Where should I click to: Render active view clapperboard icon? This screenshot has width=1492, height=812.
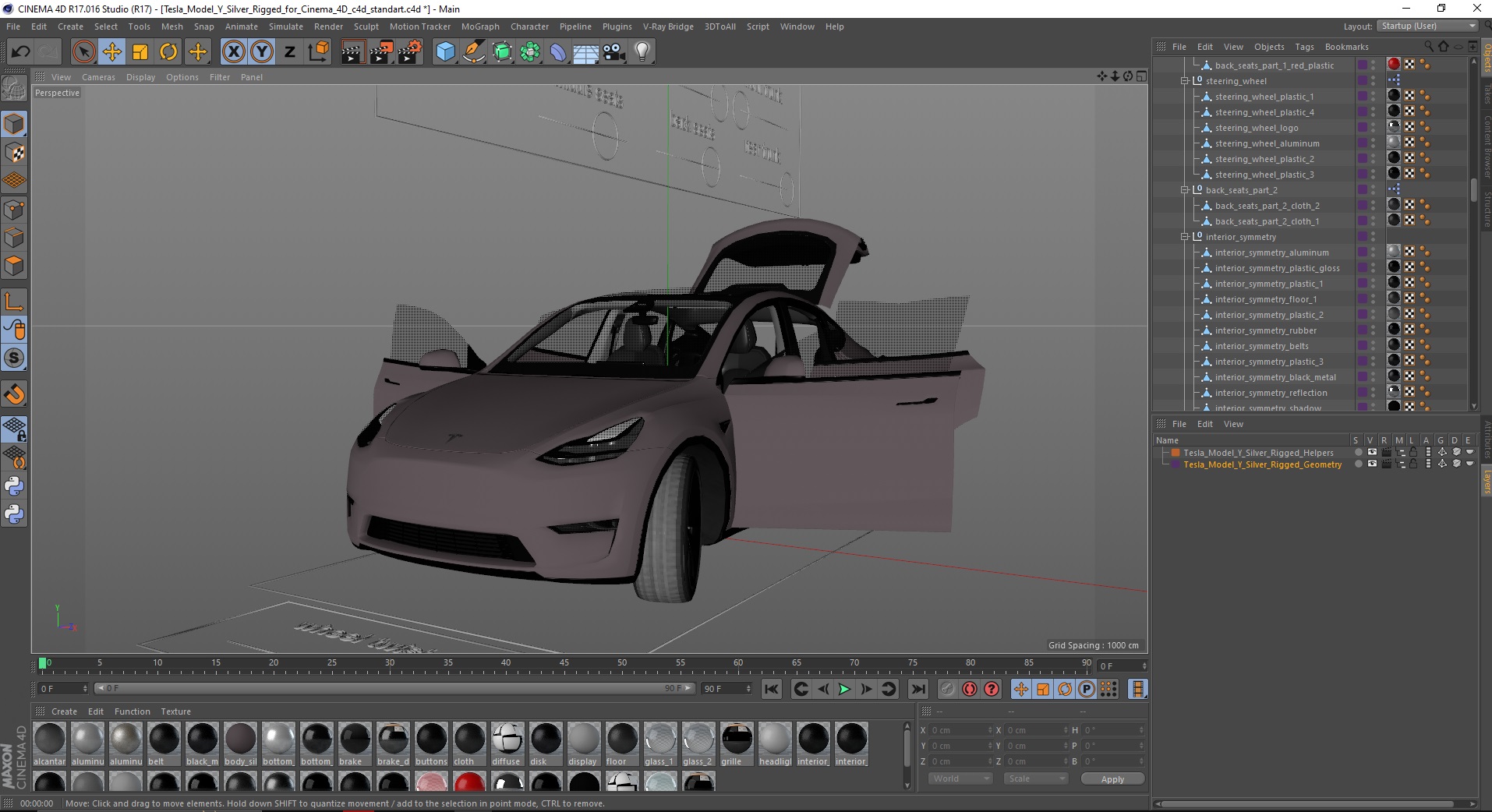(352, 51)
